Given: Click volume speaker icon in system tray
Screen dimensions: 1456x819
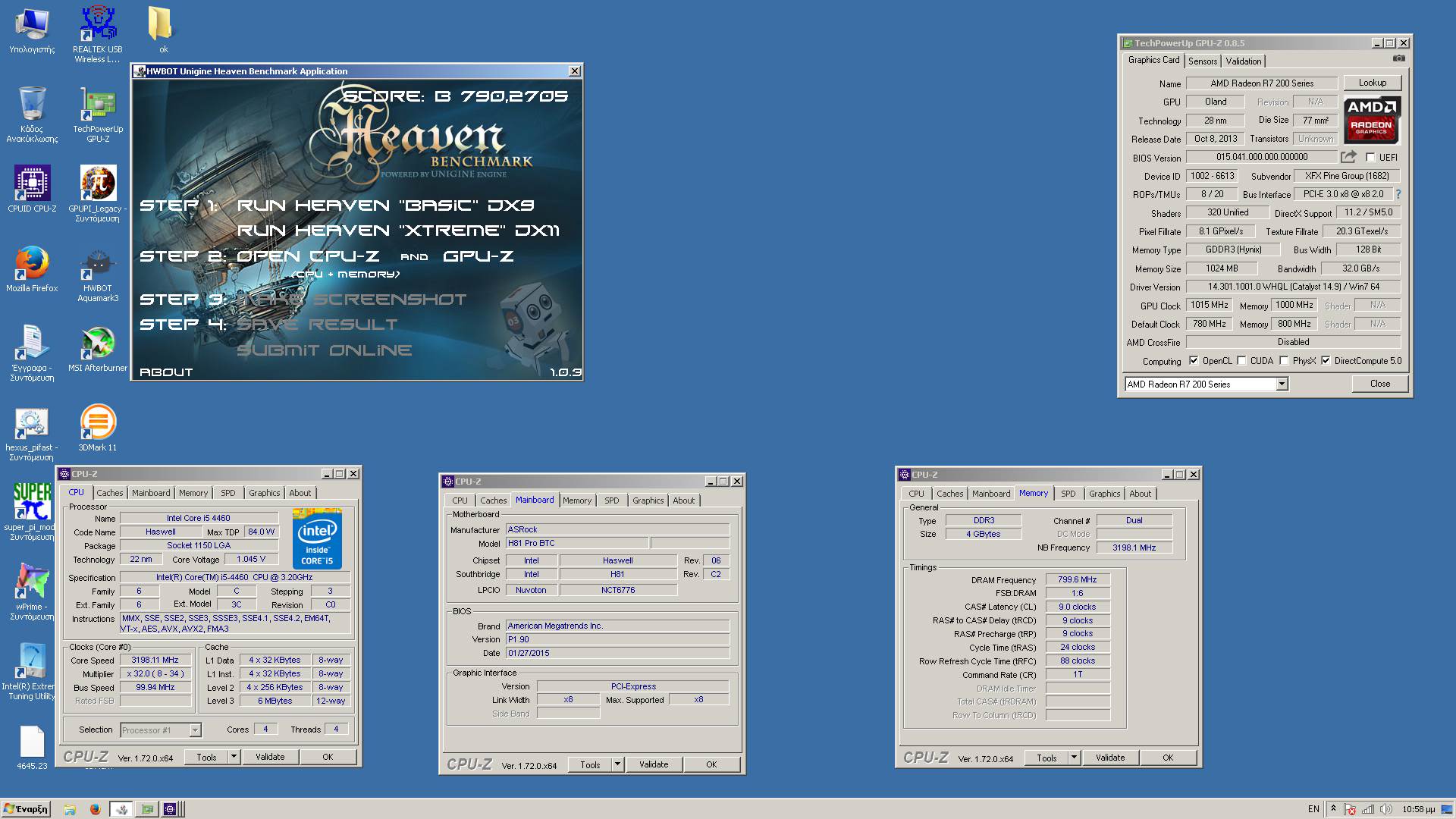Looking at the screenshot, I should pyautogui.click(x=1385, y=809).
